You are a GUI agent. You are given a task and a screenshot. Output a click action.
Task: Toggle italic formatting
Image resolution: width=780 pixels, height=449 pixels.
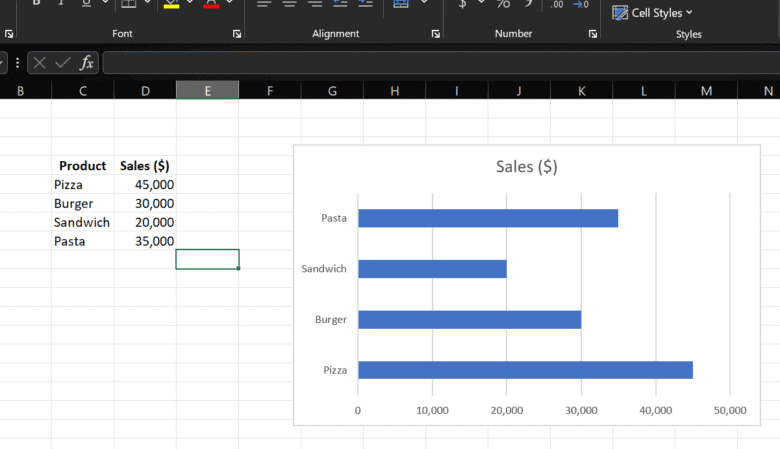[60, 3]
